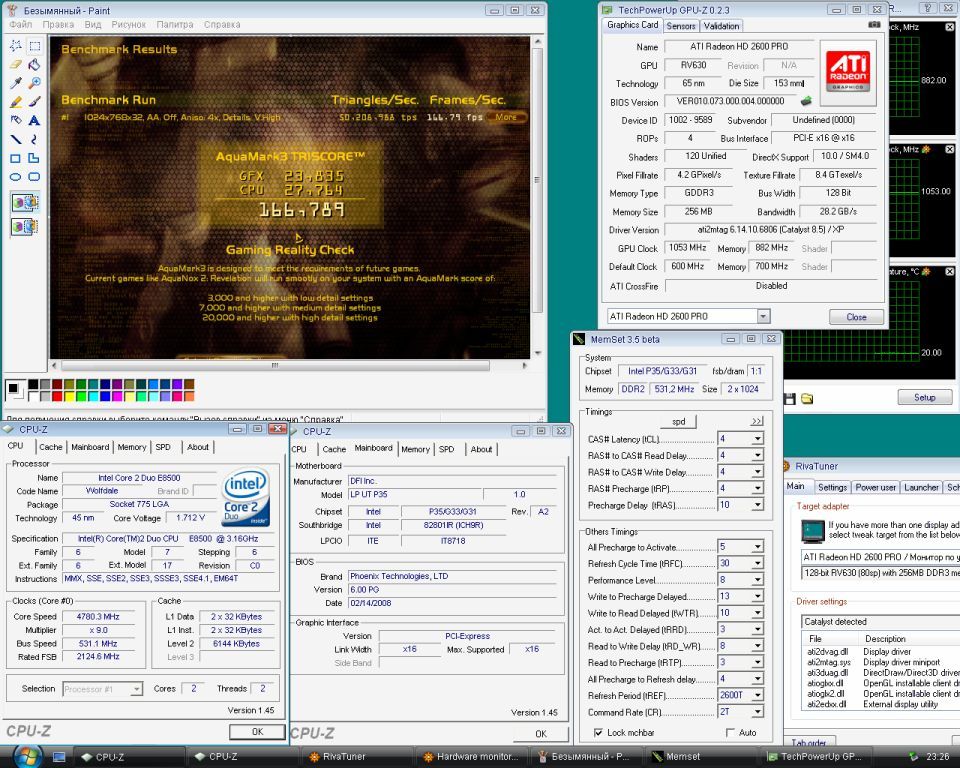Select the rectangular Select tool in Paint

point(35,45)
